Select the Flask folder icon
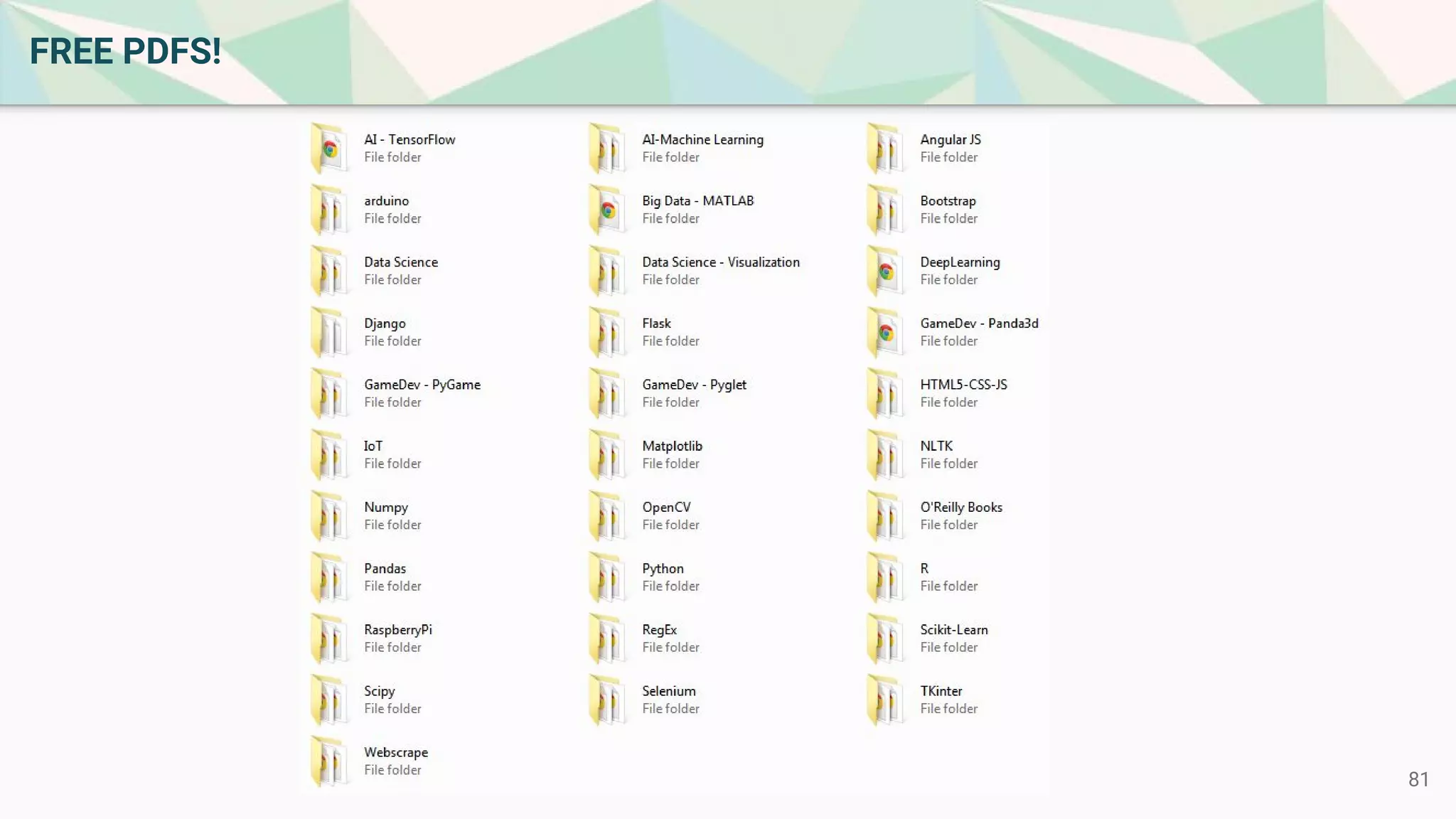 [608, 332]
